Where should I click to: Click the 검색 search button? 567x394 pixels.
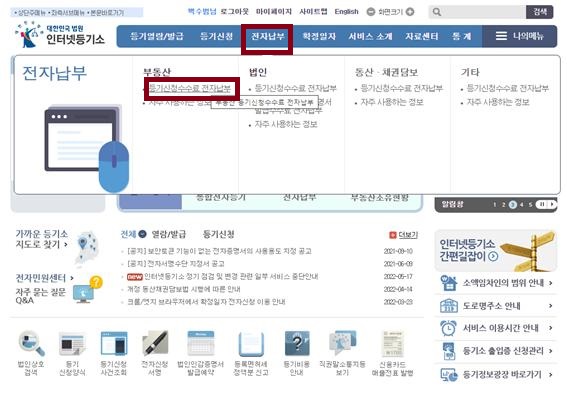click(x=540, y=12)
